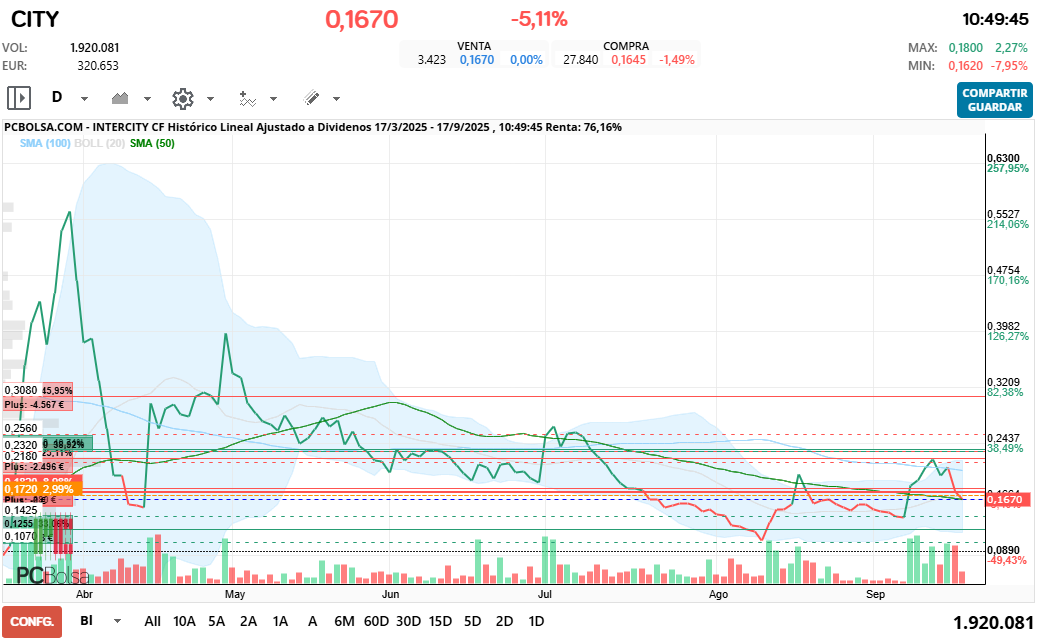Switch to the 60D time range
The image size is (1048, 643).
(376, 622)
